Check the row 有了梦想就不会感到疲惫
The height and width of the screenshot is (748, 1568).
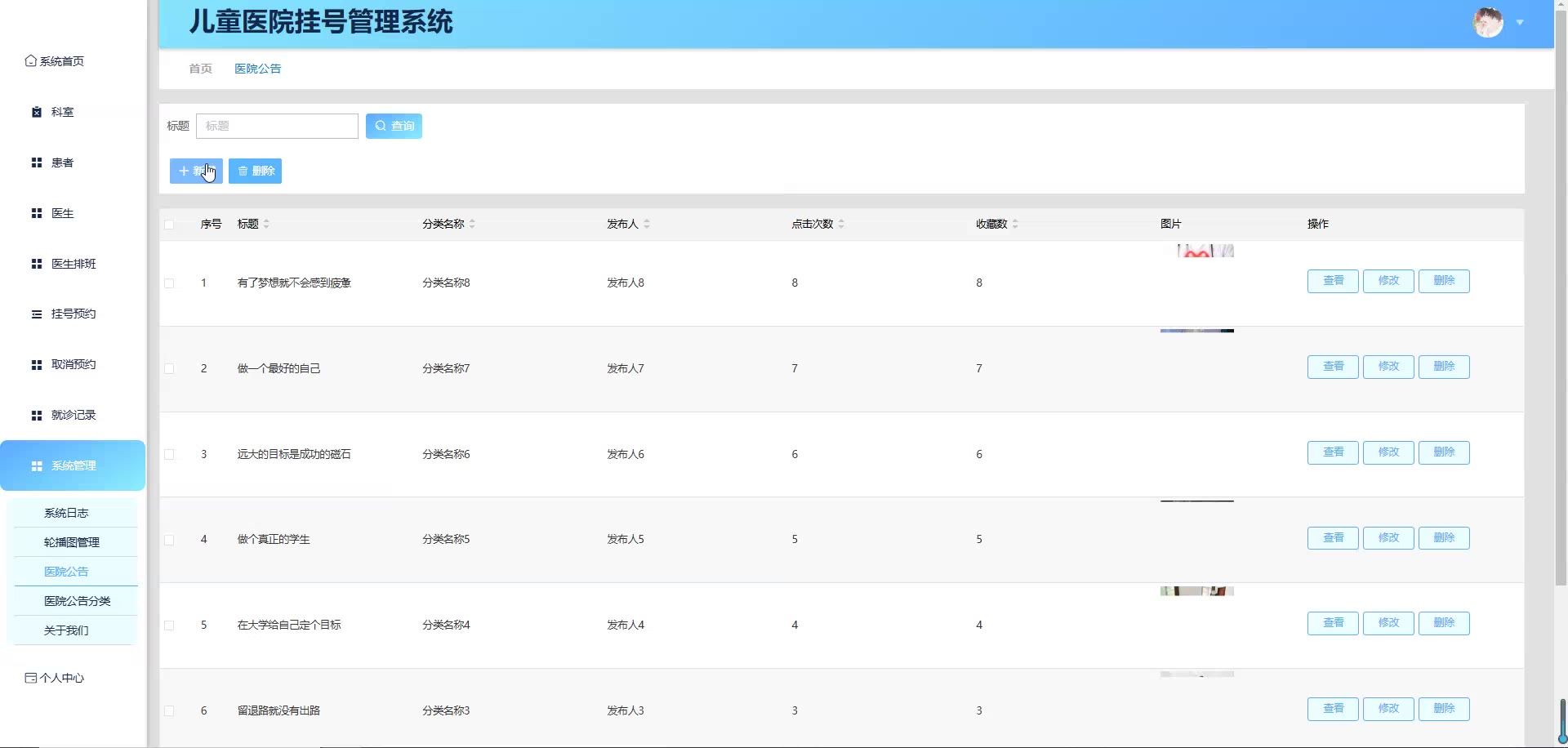click(169, 283)
